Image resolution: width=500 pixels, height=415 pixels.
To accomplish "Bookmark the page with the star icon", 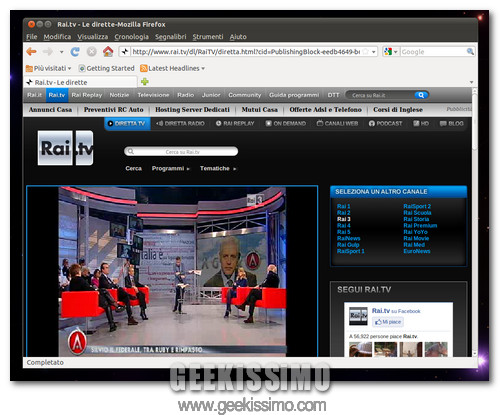I will coord(366,52).
